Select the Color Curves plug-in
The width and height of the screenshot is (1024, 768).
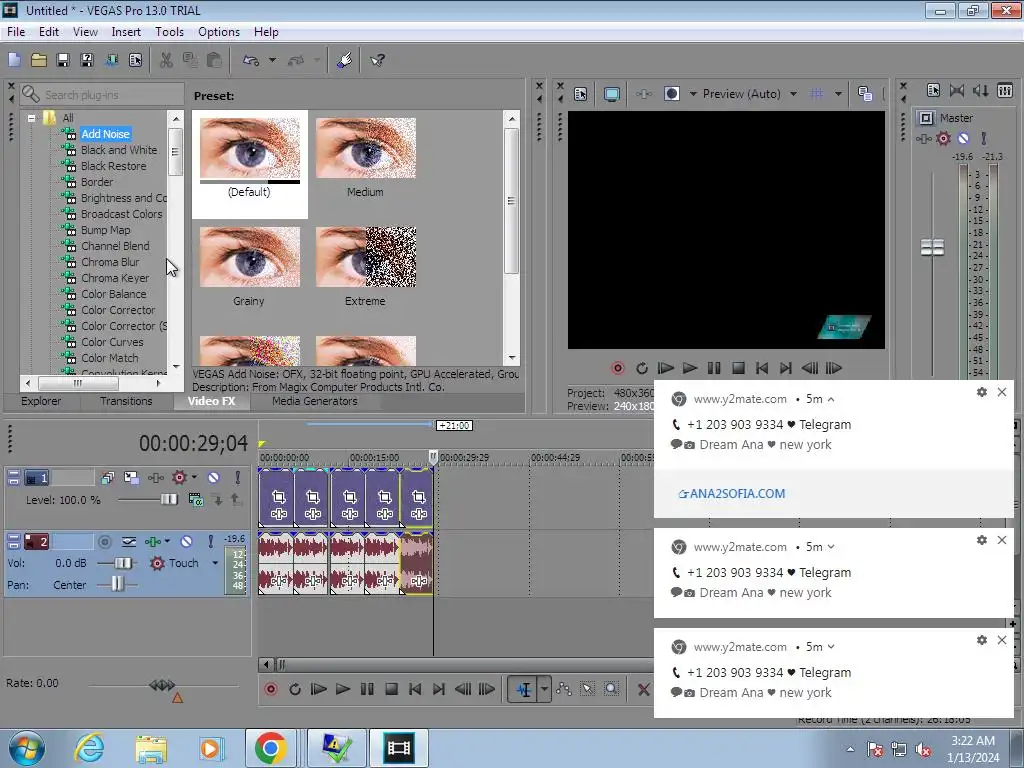click(x=112, y=342)
